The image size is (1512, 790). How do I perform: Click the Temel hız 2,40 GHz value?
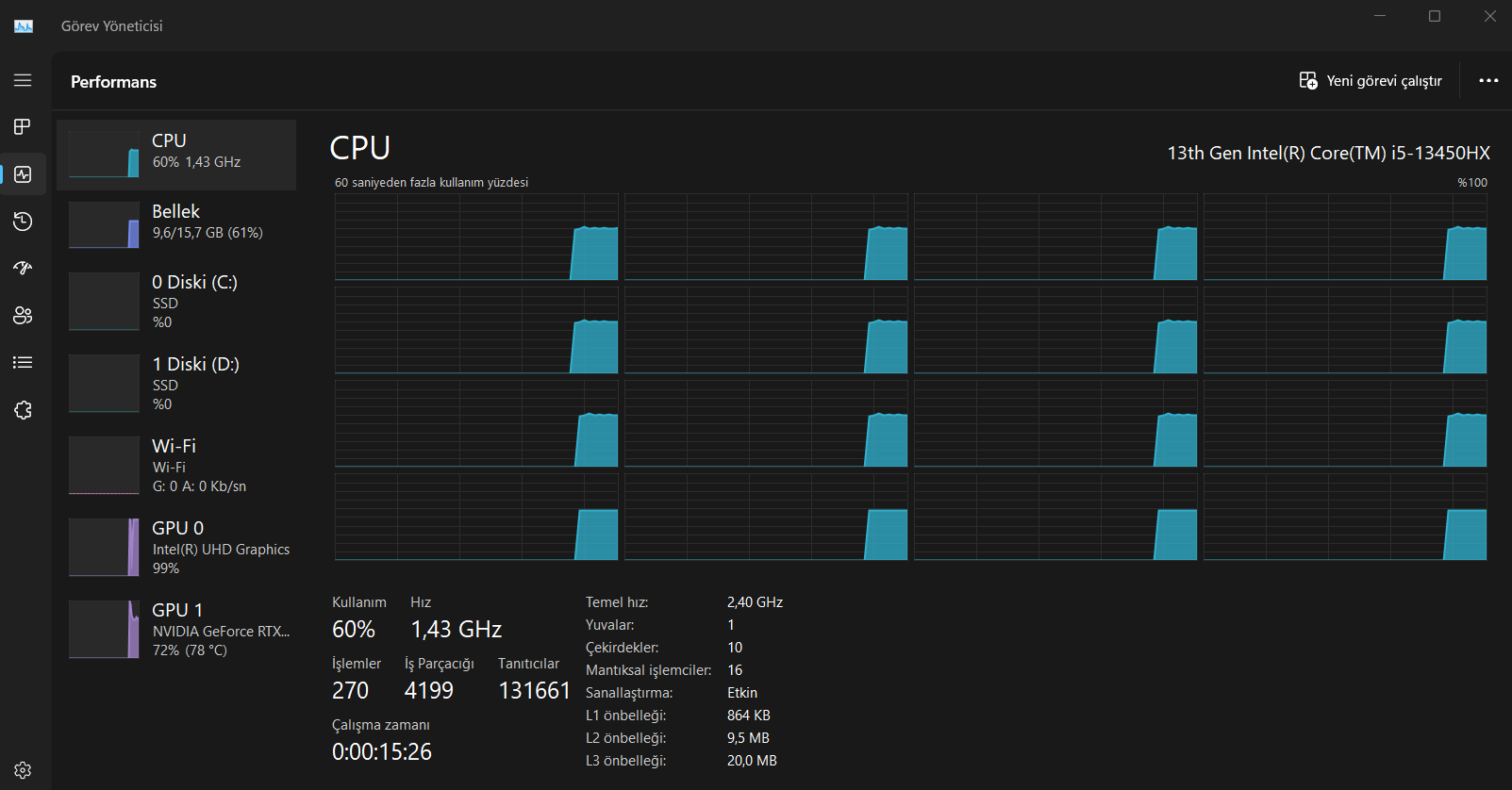(755, 602)
